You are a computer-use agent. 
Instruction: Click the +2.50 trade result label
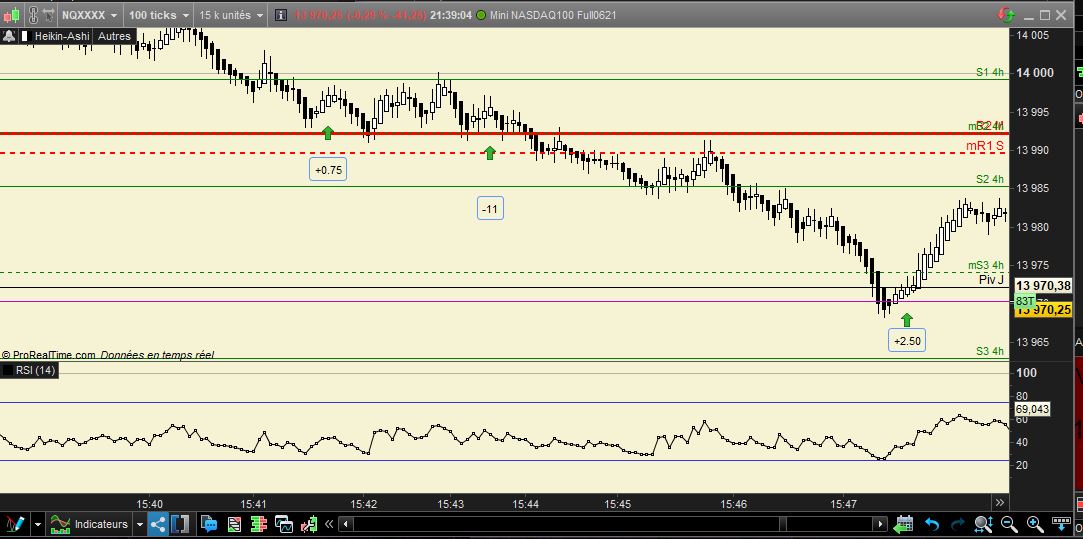(907, 341)
